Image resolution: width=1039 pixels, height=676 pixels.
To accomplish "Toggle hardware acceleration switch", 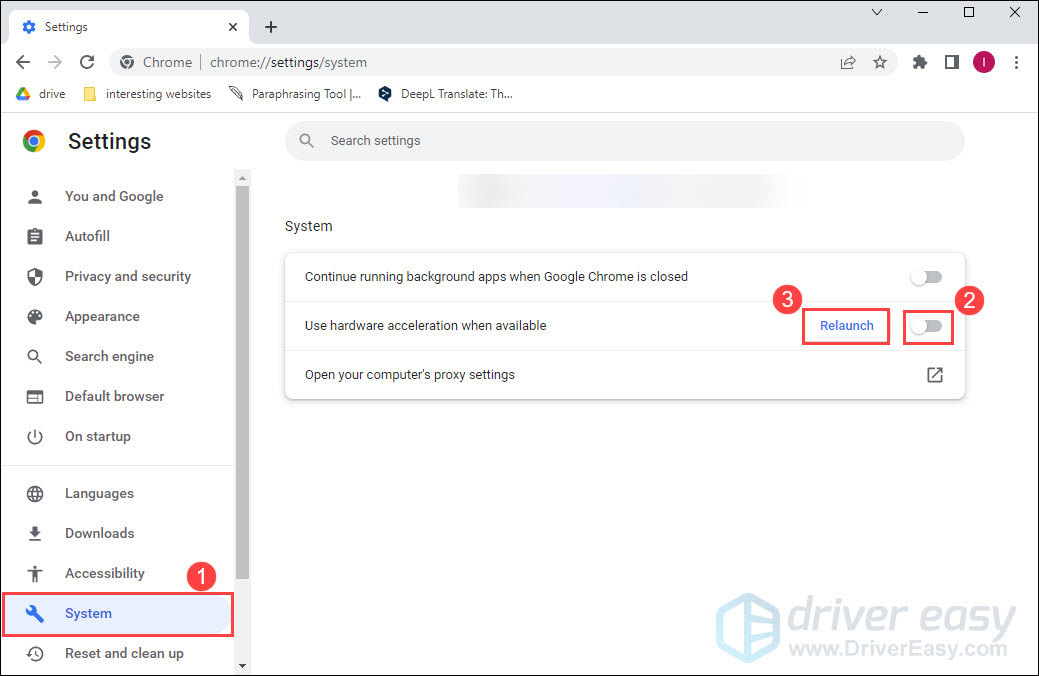I will point(926,326).
